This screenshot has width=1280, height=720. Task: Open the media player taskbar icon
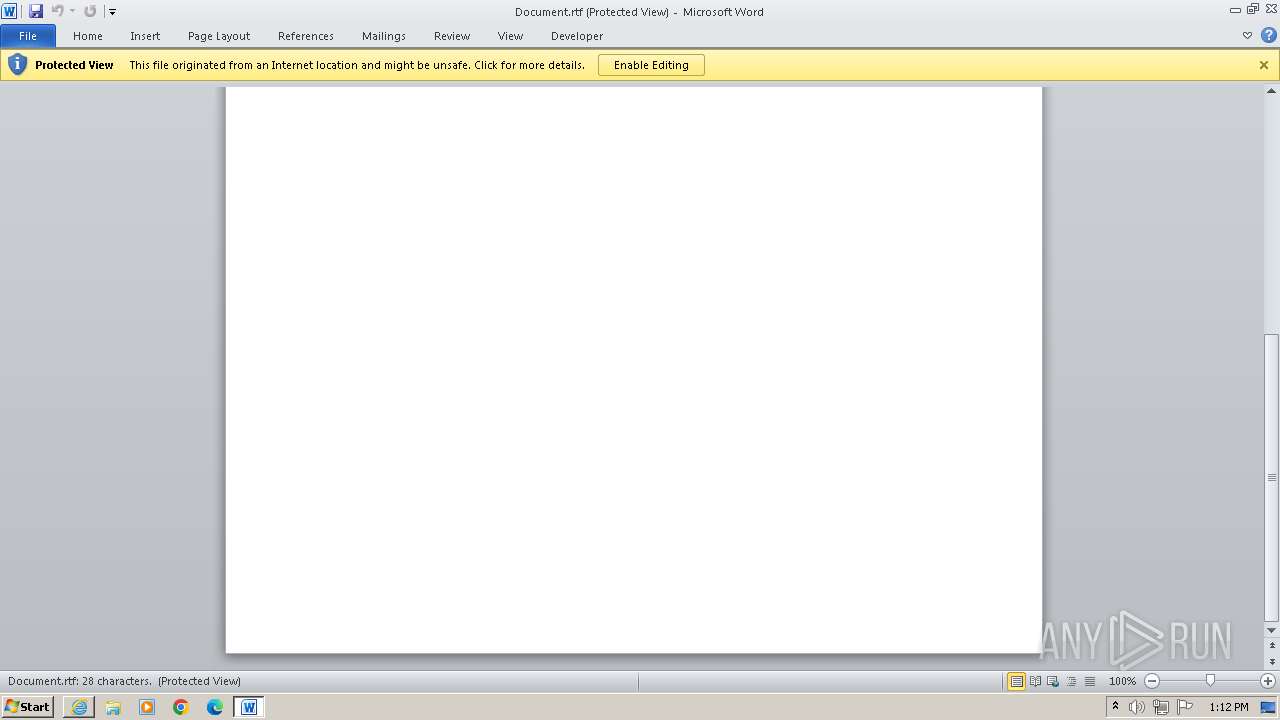(147, 707)
